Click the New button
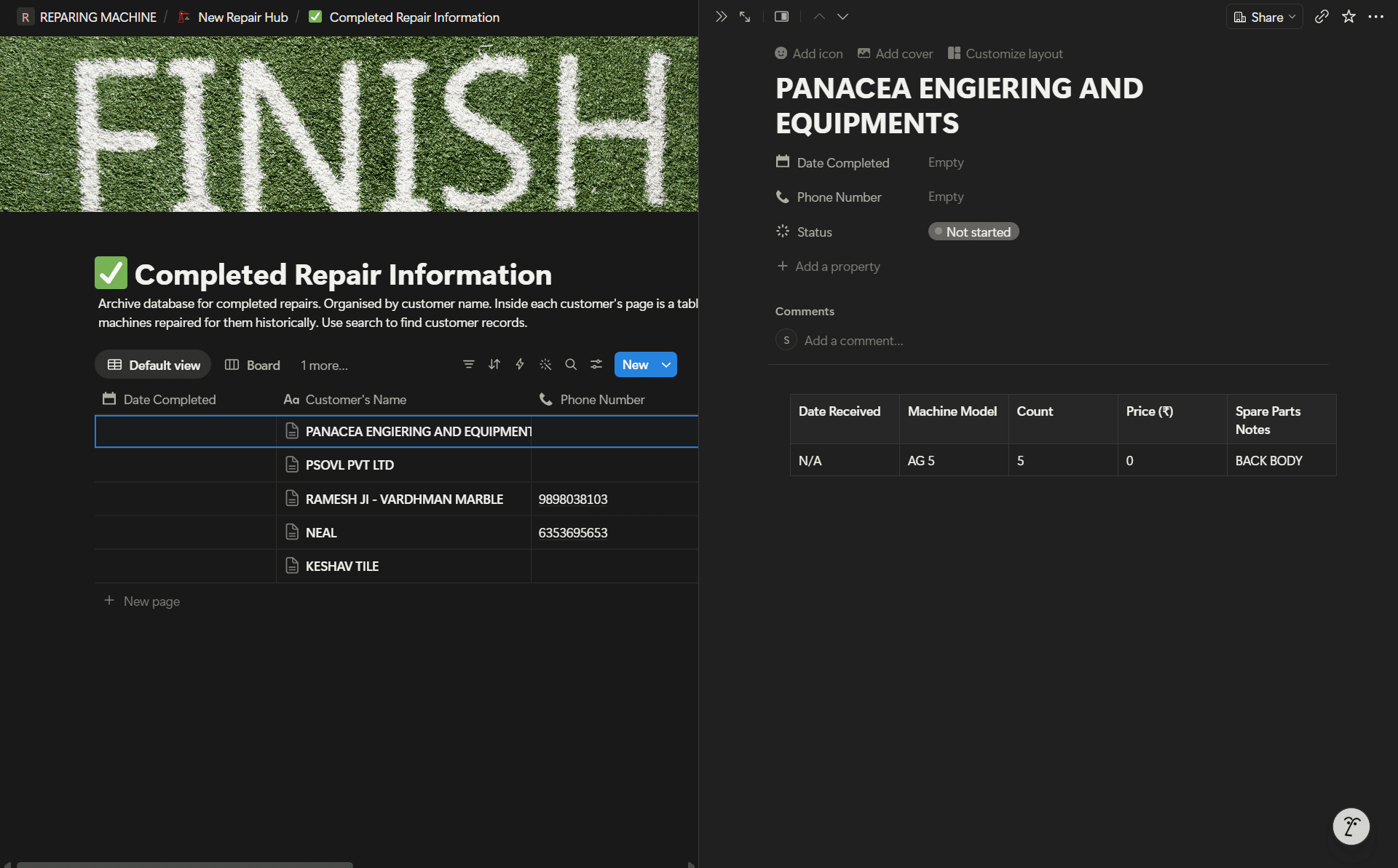Image resolution: width=1398 pixels, height=868 pixels. [635, 365]
